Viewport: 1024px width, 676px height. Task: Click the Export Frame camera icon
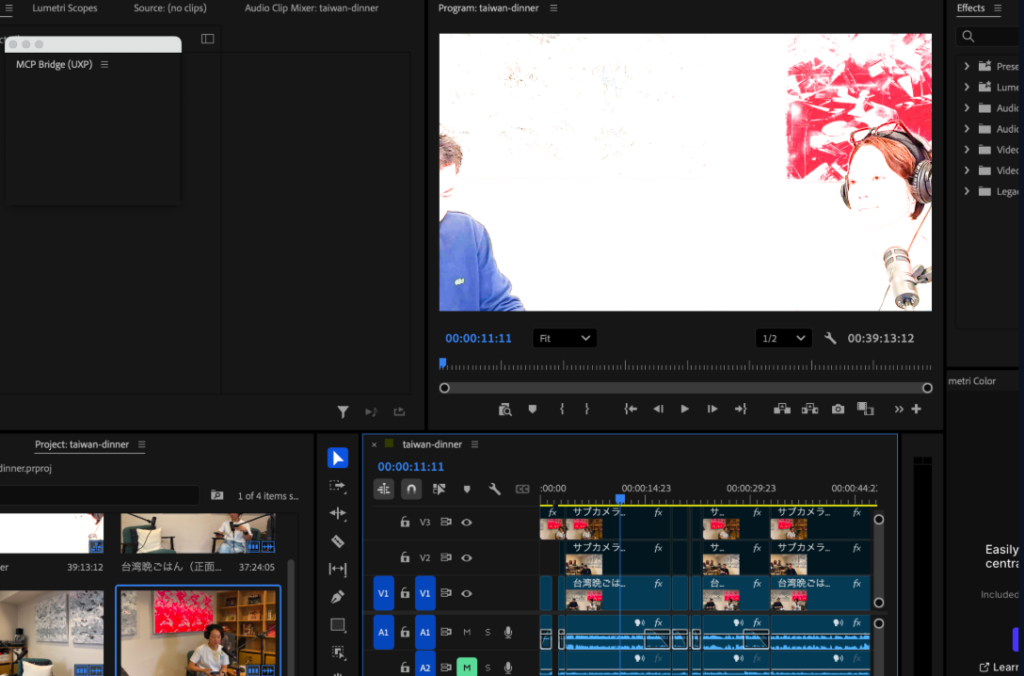(838, 409)
